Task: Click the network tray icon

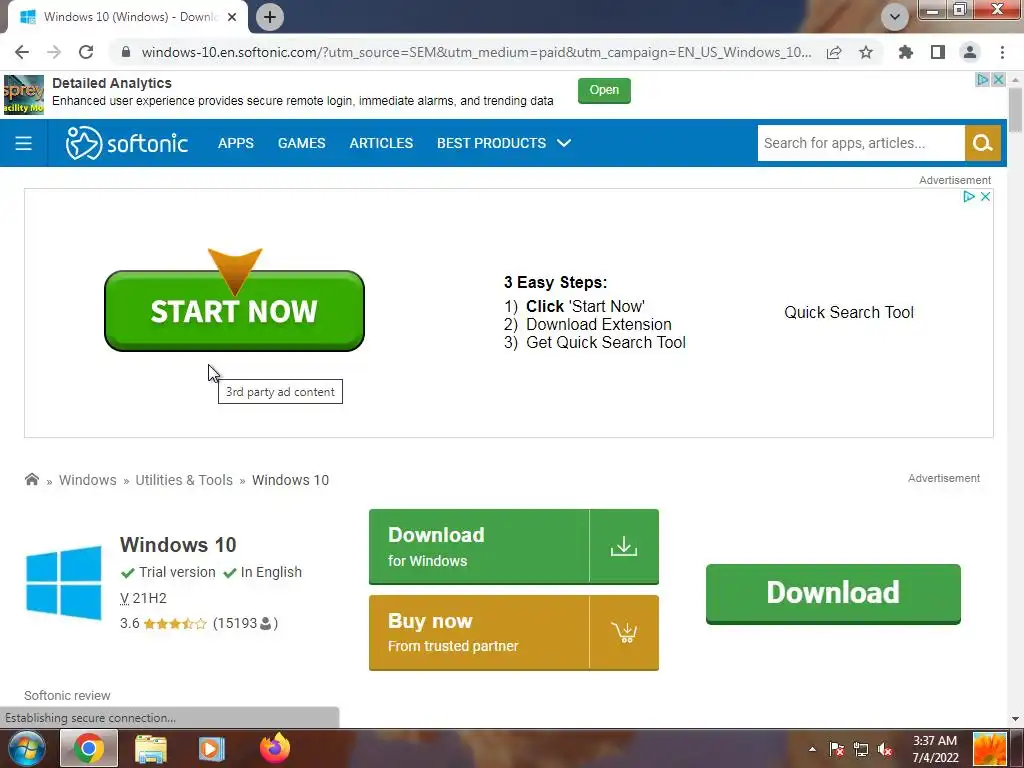Action: [x=861, y=749]
